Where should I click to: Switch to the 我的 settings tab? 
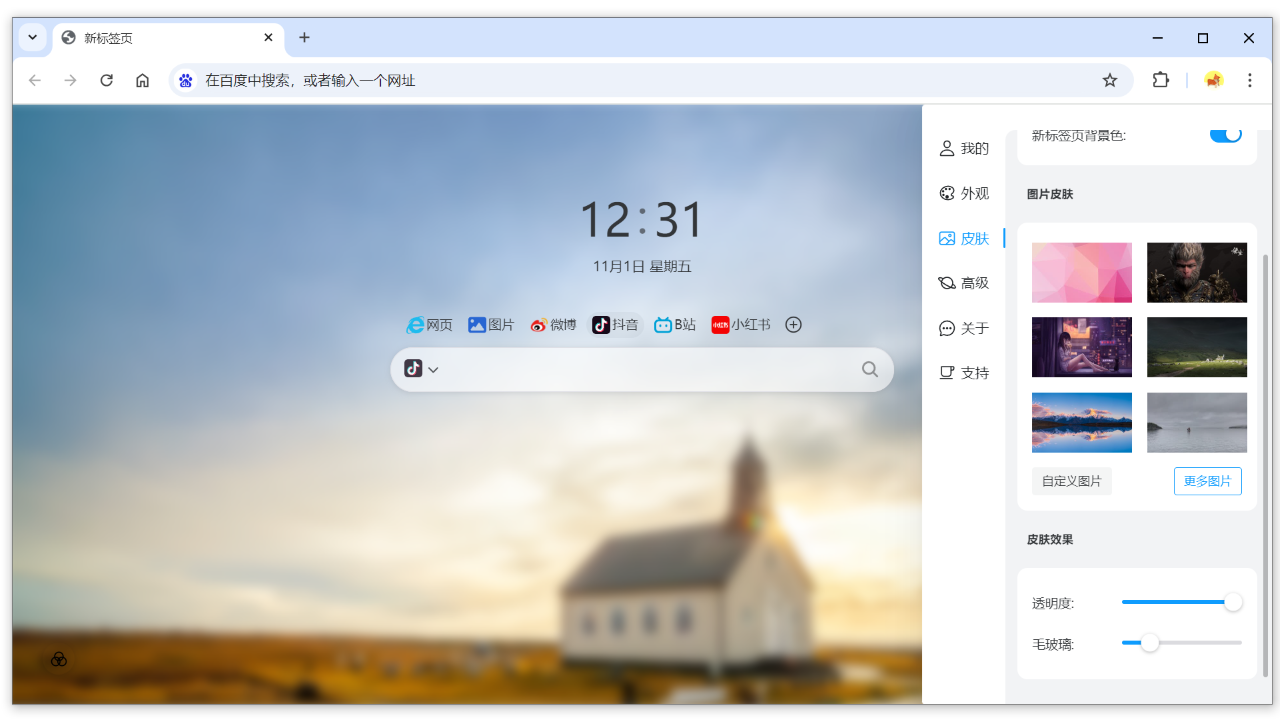[x=964, y=148]
